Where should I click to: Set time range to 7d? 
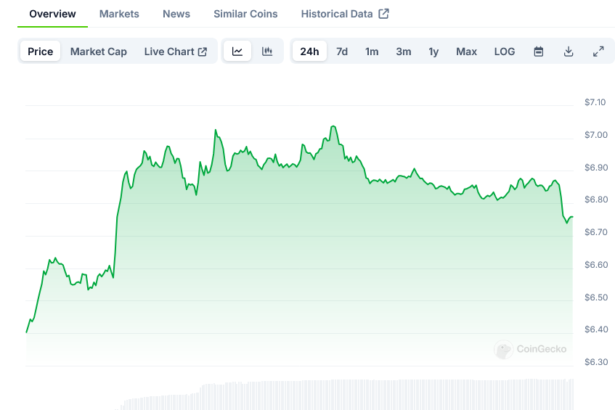[x=342, y=51]
